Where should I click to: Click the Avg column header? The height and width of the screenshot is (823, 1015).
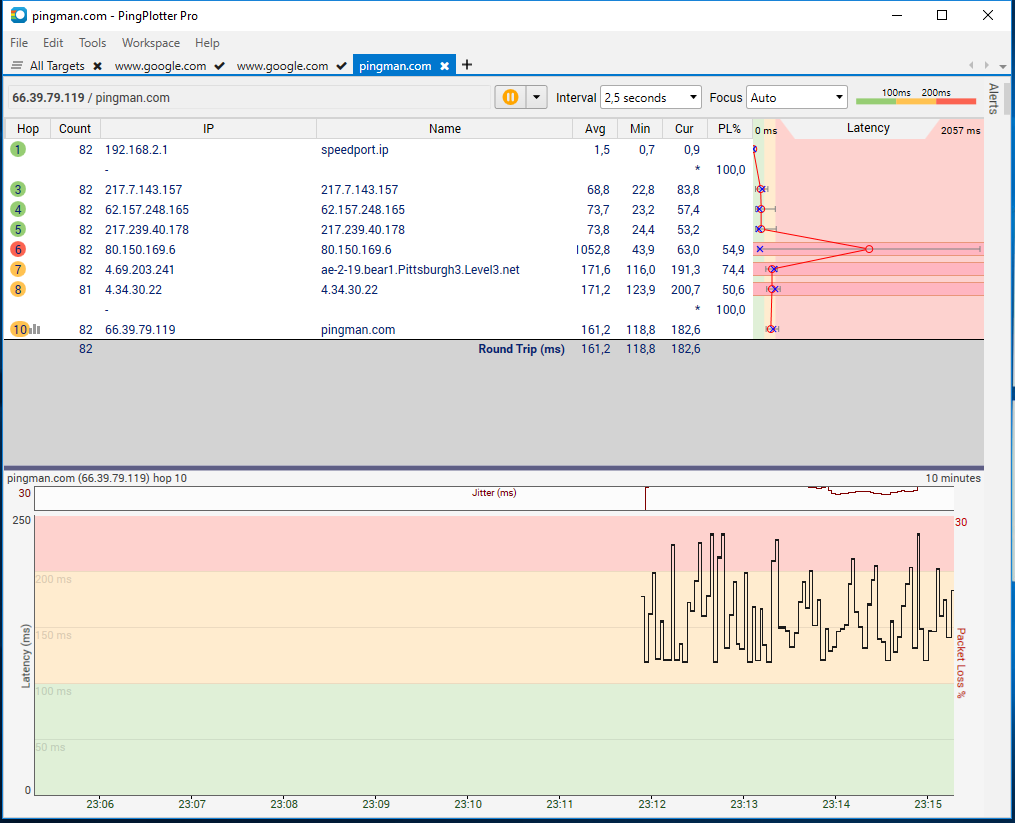(595, 129)
